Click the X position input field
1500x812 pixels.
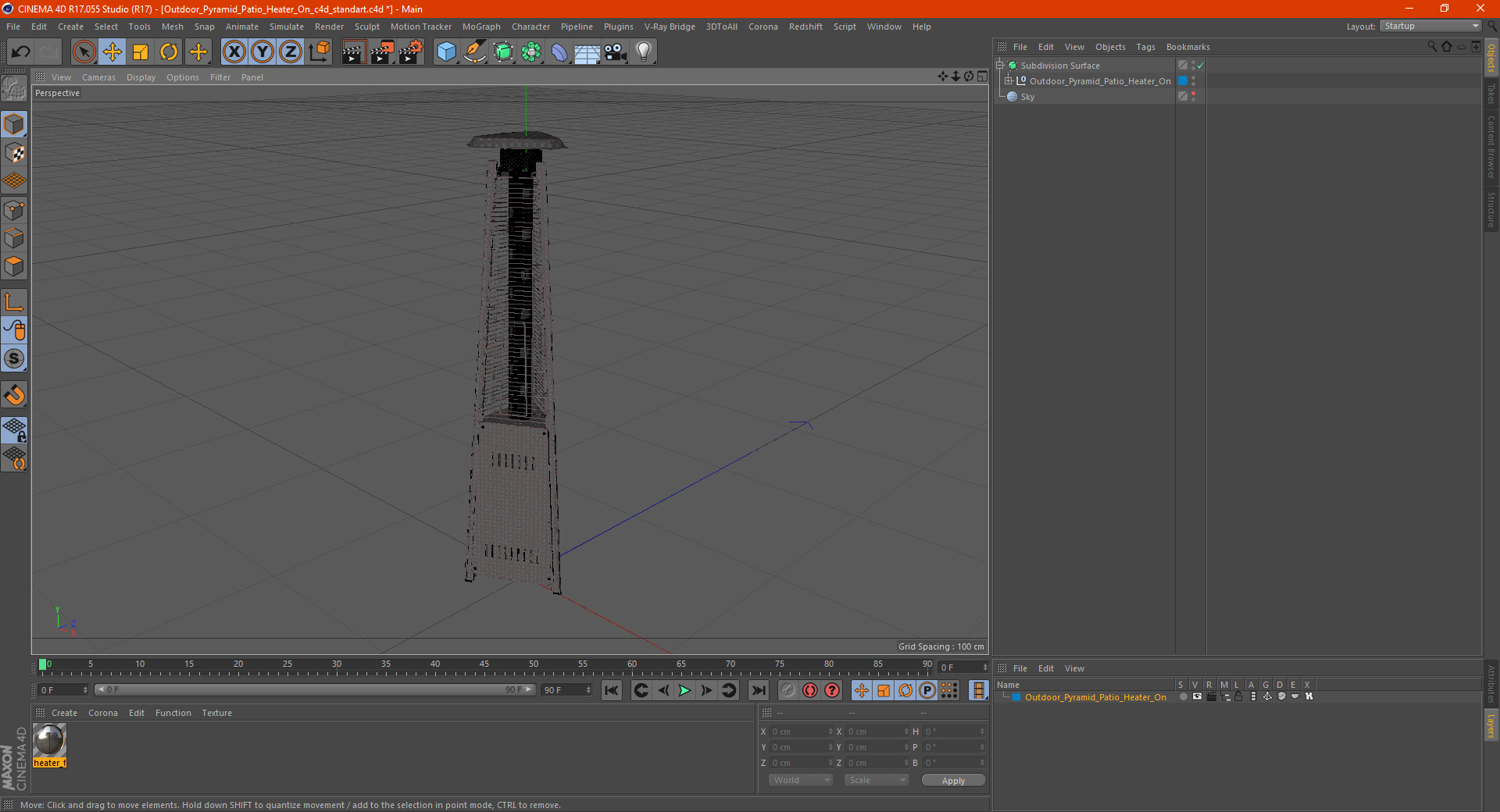pyautogui.click(x=802, y=732)
